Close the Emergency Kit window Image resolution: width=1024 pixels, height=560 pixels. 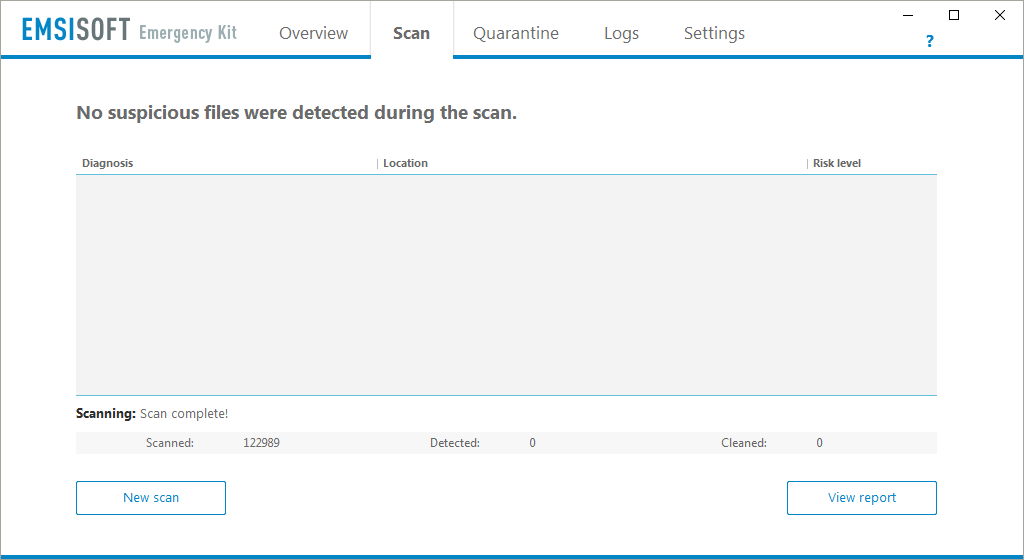1000,15
